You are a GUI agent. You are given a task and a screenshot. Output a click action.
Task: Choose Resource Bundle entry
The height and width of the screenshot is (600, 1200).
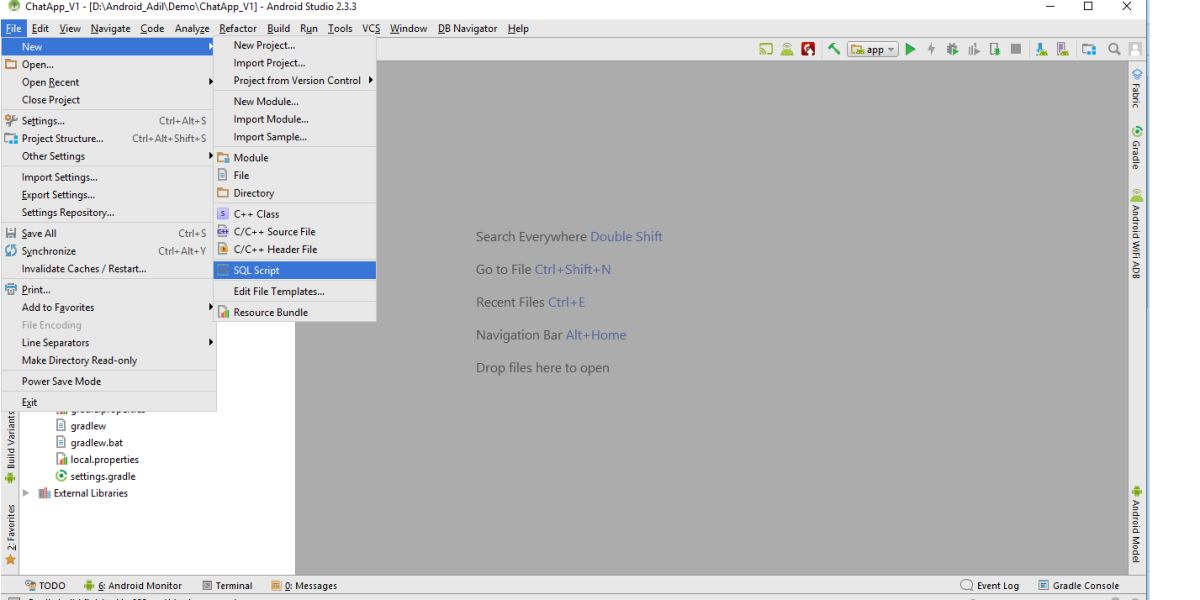[x=295, y=313]
